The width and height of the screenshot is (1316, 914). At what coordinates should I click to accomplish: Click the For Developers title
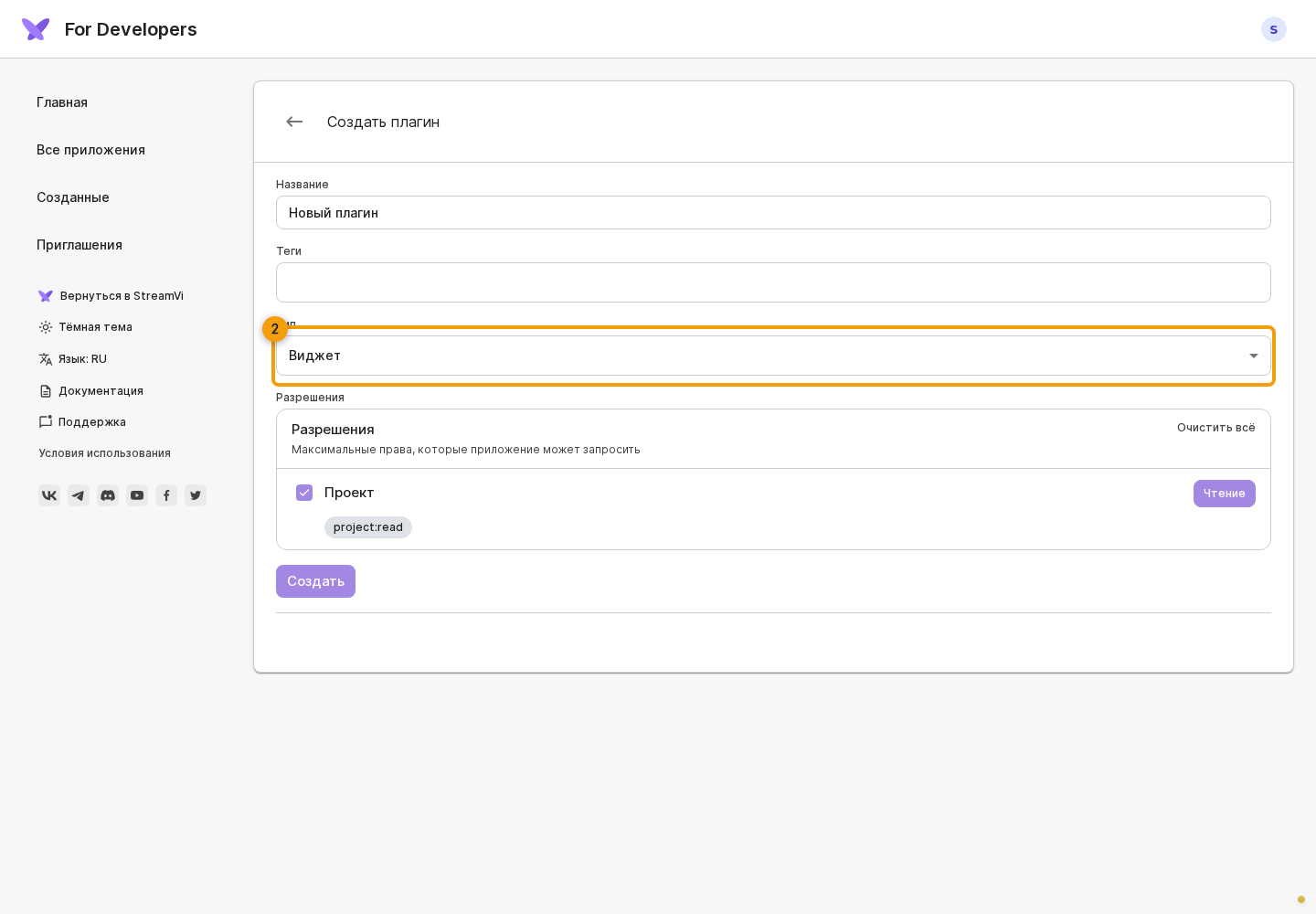point(131,29)
